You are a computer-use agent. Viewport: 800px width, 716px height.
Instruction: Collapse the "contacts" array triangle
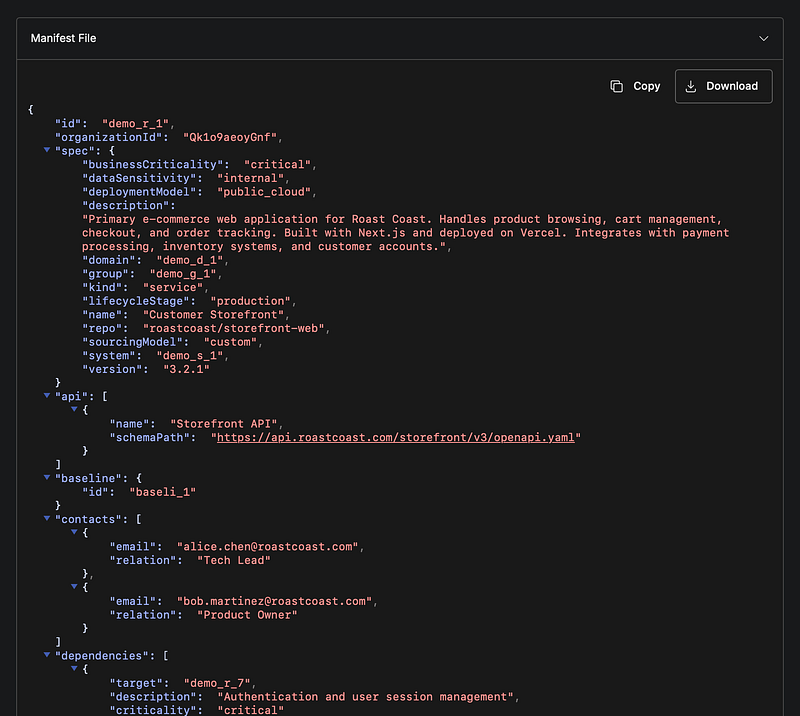47,519
